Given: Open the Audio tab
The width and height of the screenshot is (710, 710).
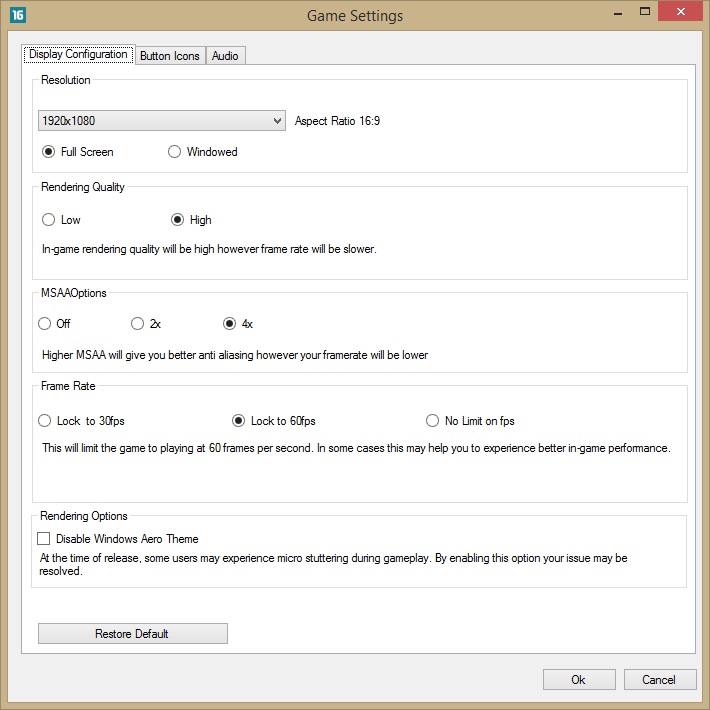Looking at the screenshot, I should pyautogui.click(x=225, y=56).
